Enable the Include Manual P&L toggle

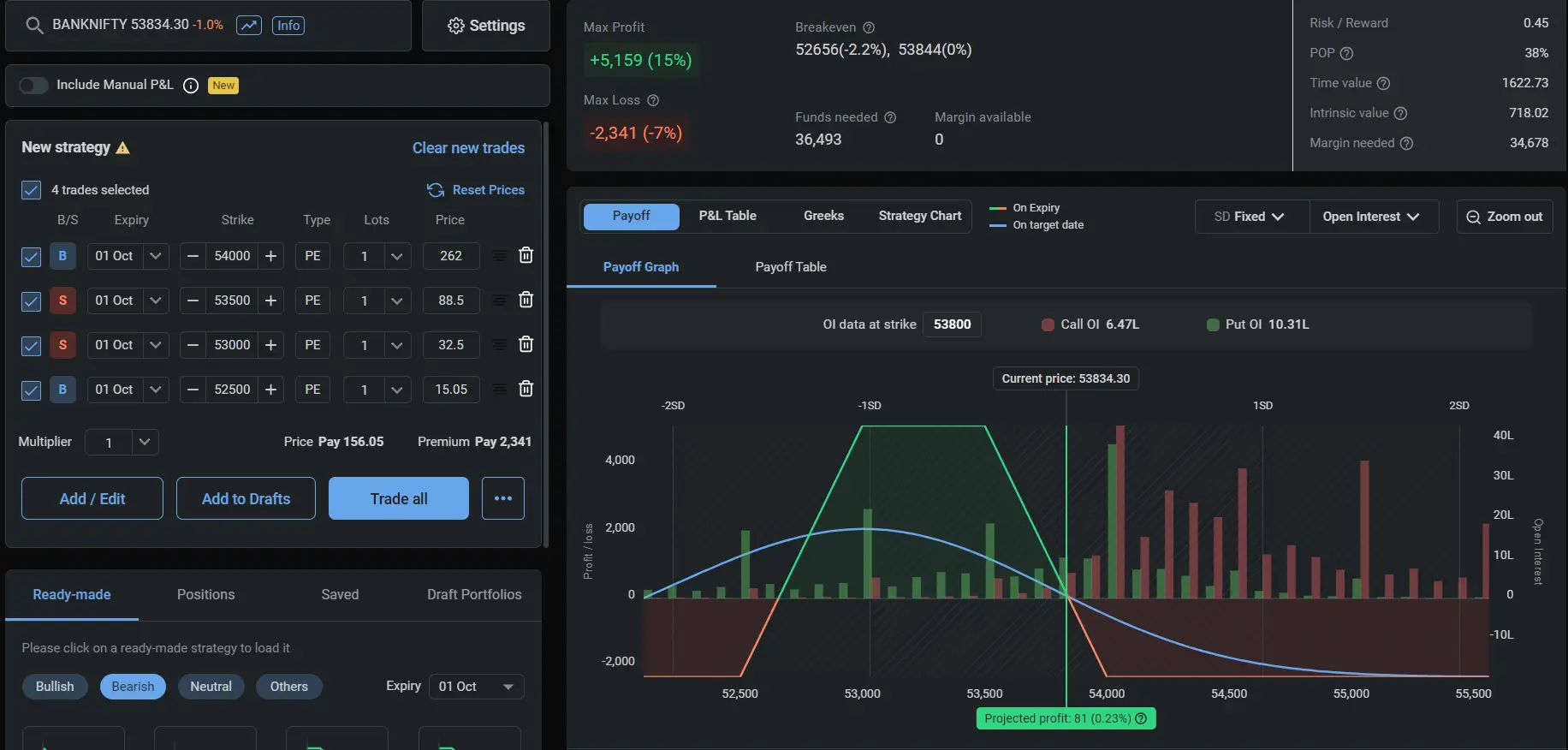pos(34,85)
